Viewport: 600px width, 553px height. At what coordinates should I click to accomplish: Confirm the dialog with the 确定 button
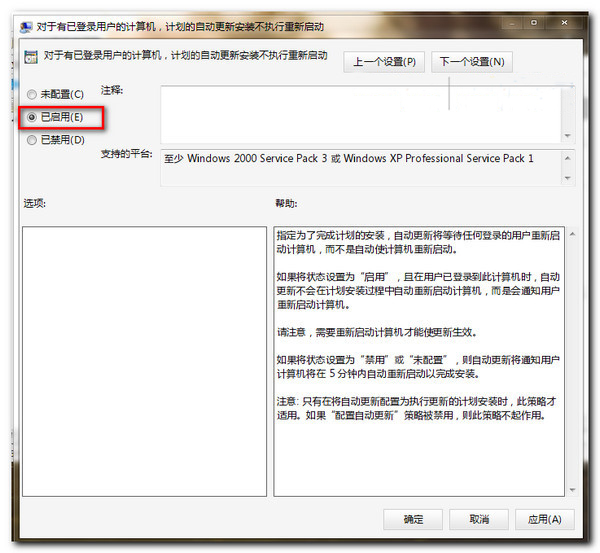tap(414, 519)
